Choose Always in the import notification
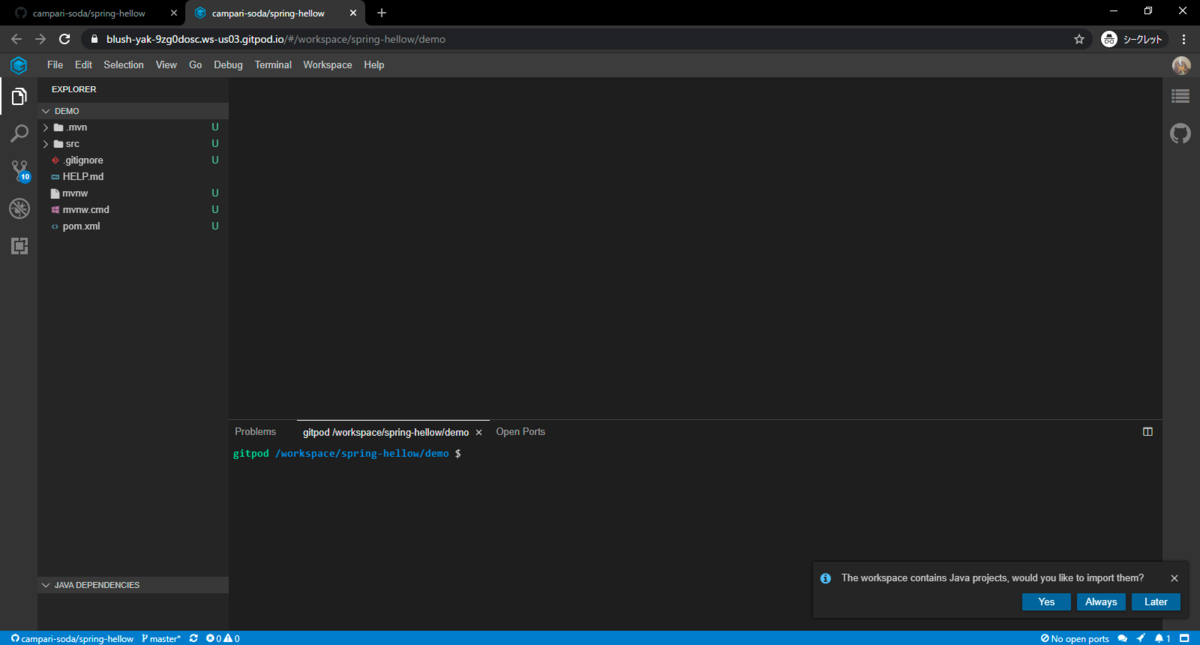Viewport: 1200px width, 645px height. pyautogui.click(x=1101, y=602)
